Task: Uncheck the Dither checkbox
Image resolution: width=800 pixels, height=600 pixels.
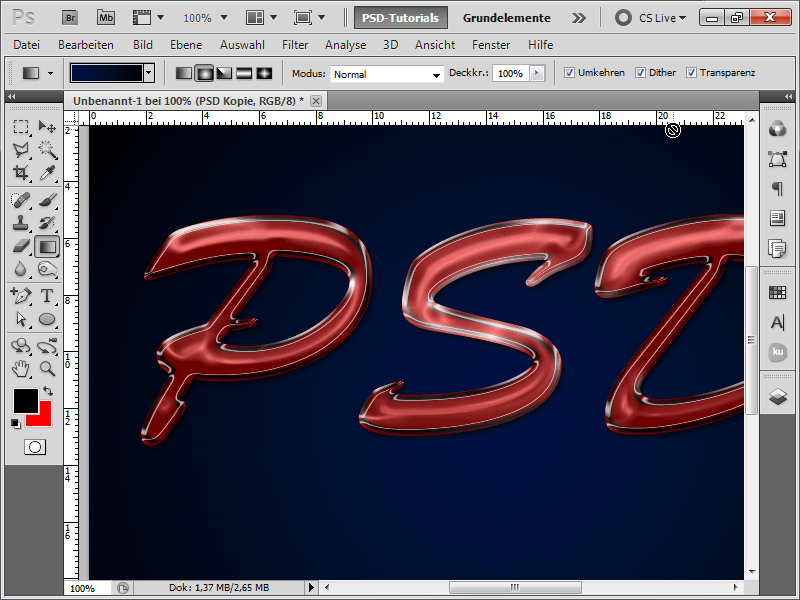Action: [640, 73]
